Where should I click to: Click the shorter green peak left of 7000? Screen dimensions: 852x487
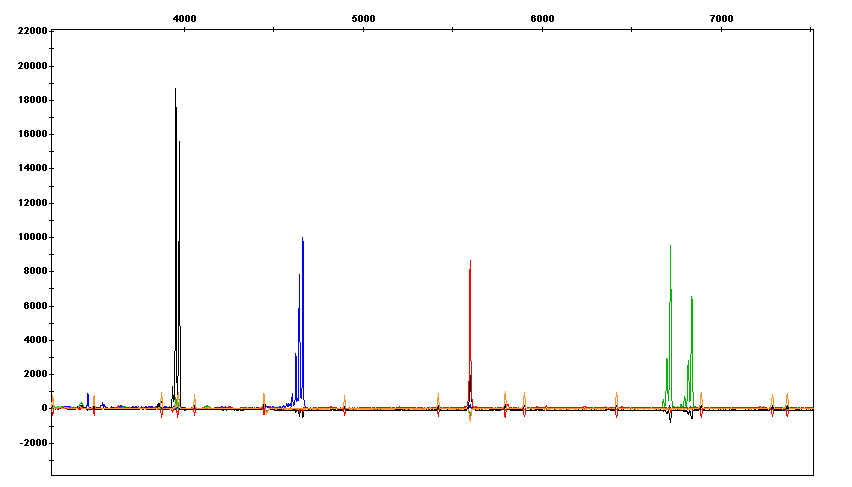pos(691,300)
